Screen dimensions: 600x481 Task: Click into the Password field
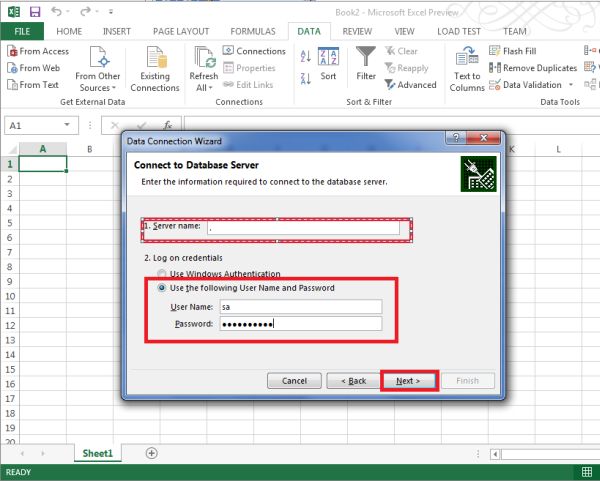[300, 324]
